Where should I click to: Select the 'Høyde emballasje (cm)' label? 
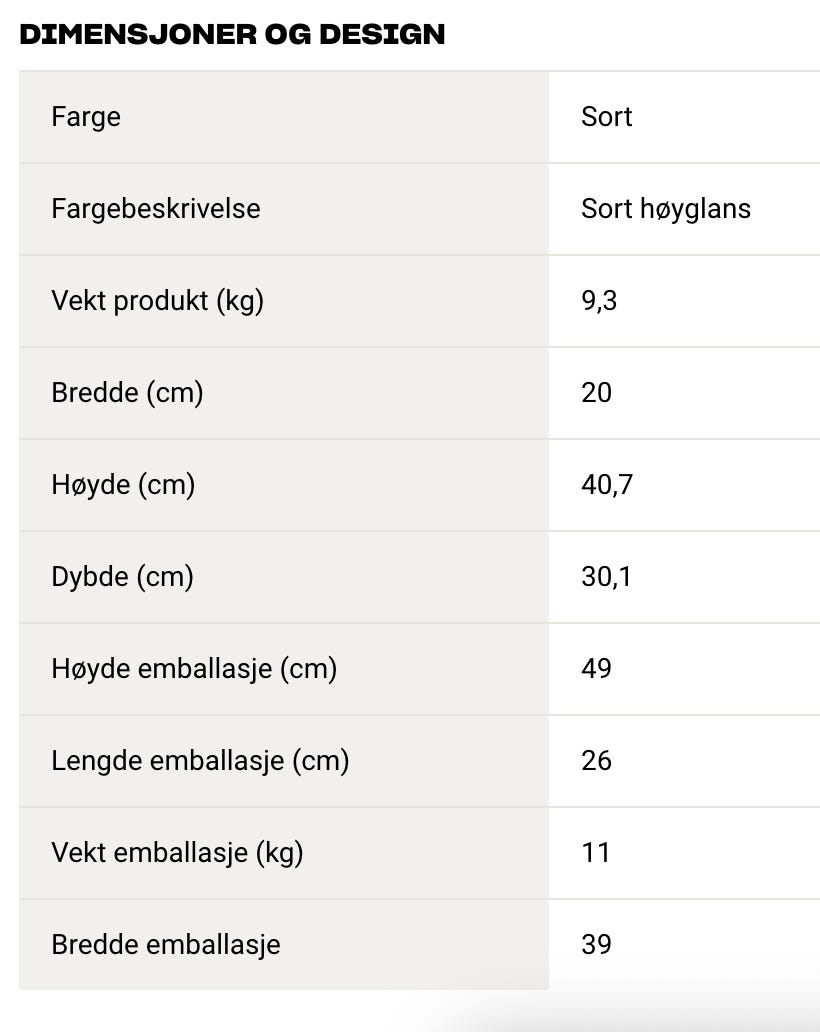[x=194, y=669]
